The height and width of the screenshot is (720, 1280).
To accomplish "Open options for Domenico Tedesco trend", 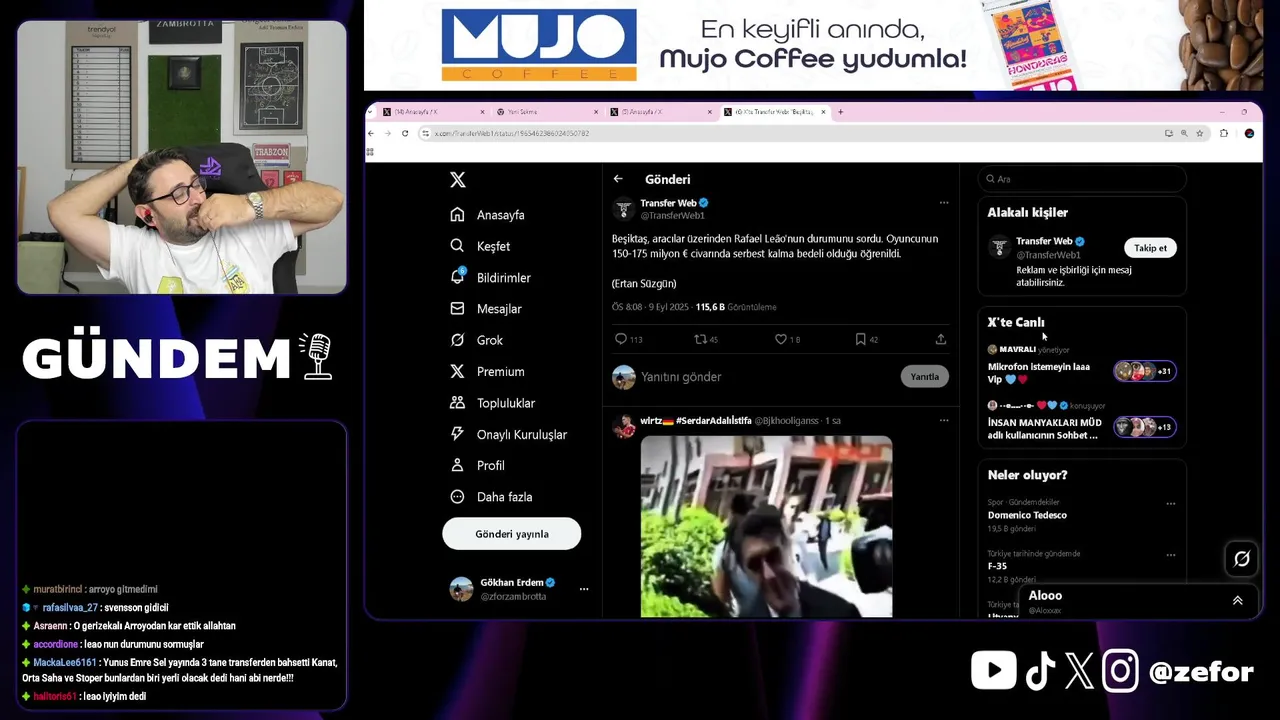I will 1170,503.
